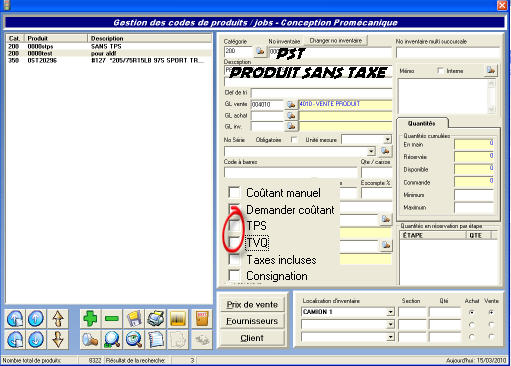Click the green plus add product icon
The image size is (511, 366).
(90, 319)
